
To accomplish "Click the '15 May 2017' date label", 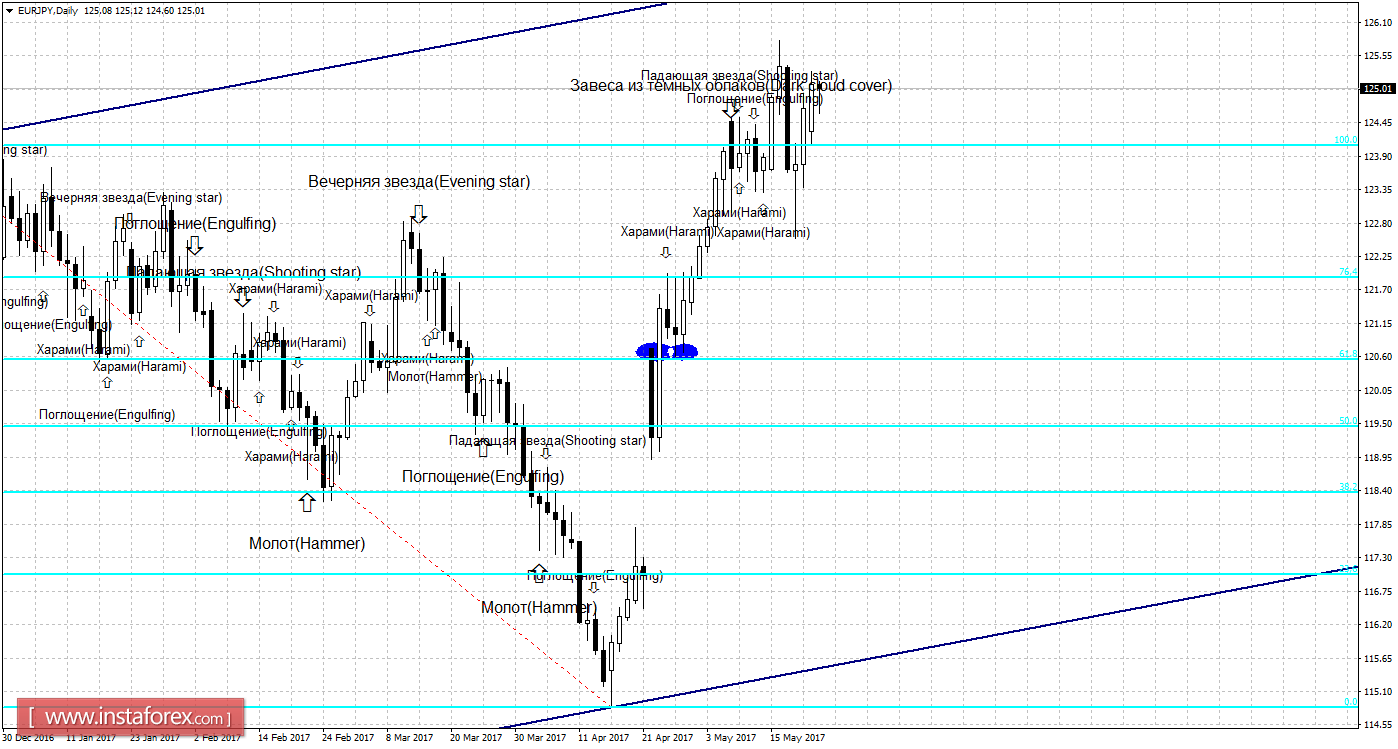I will (x=796, y=738).
